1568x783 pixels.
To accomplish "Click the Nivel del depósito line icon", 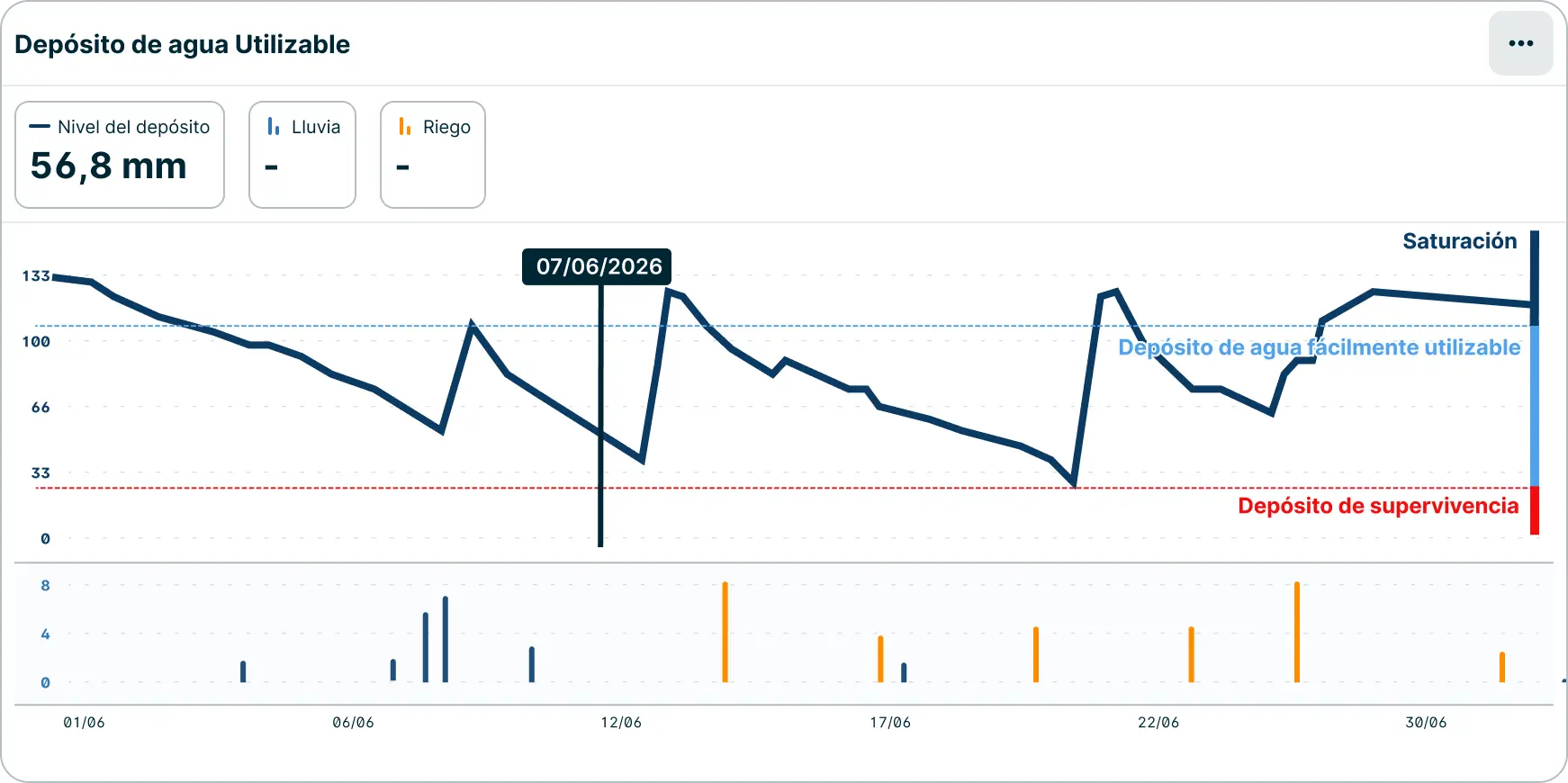I will click(x=40, y=127).
